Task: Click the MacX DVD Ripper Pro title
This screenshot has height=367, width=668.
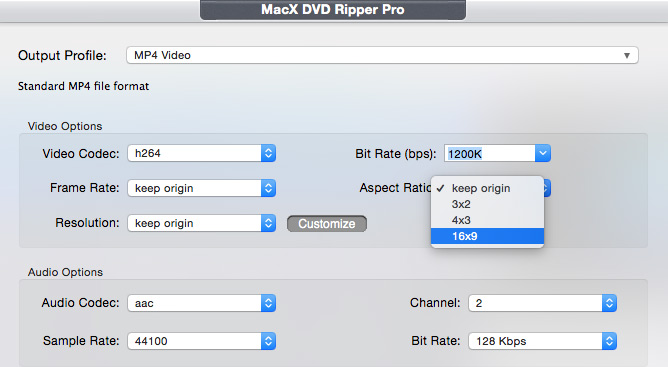Action: click(333, 9)
